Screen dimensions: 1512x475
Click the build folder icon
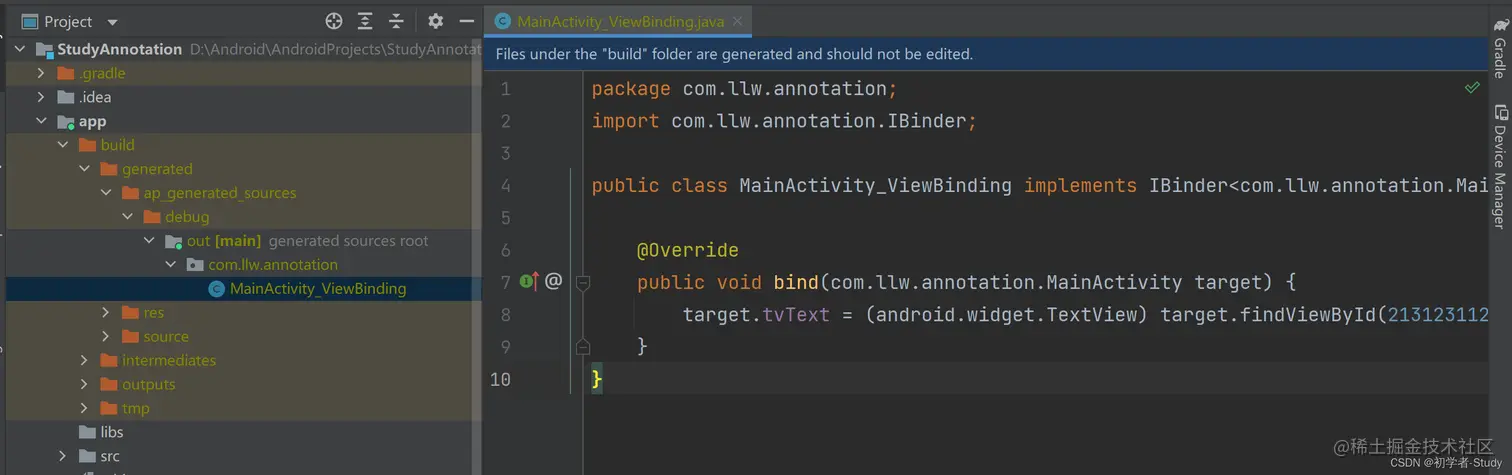(88, 145)
